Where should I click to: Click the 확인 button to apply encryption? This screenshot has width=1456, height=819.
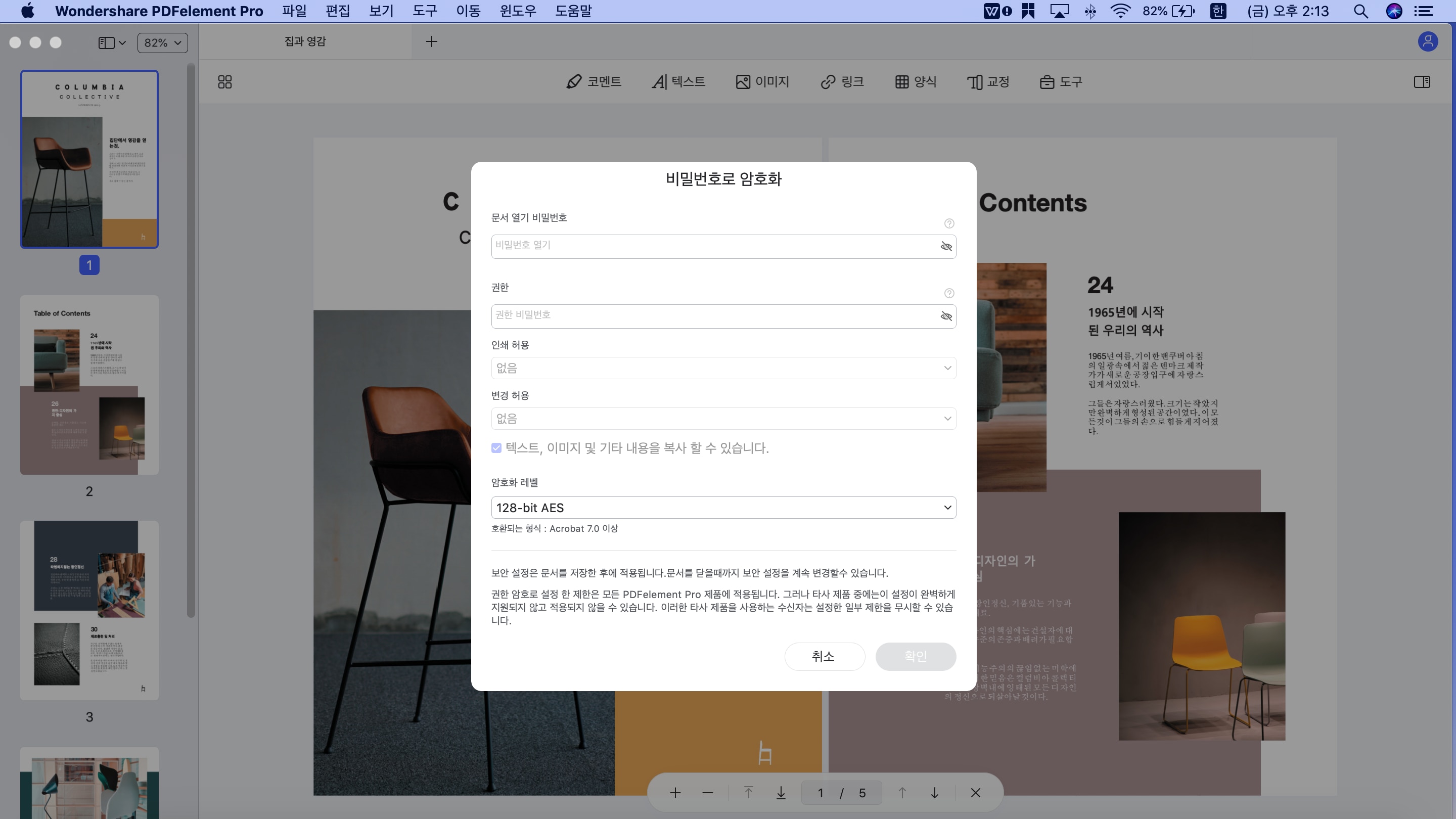[x=915, y=656]
